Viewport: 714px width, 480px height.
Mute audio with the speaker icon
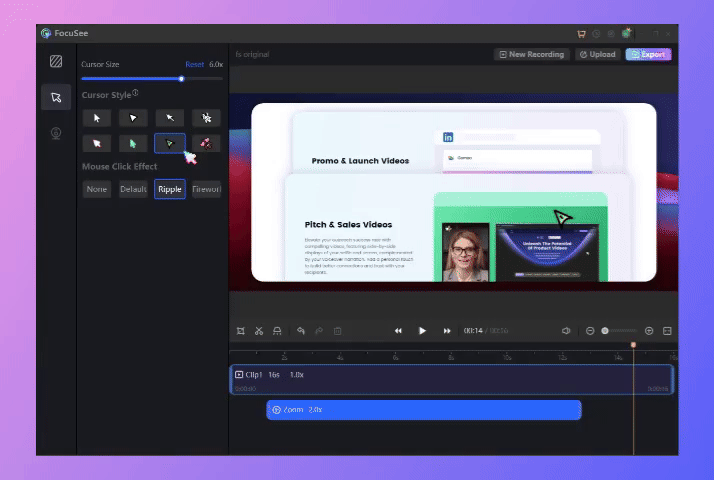(566, 330)
